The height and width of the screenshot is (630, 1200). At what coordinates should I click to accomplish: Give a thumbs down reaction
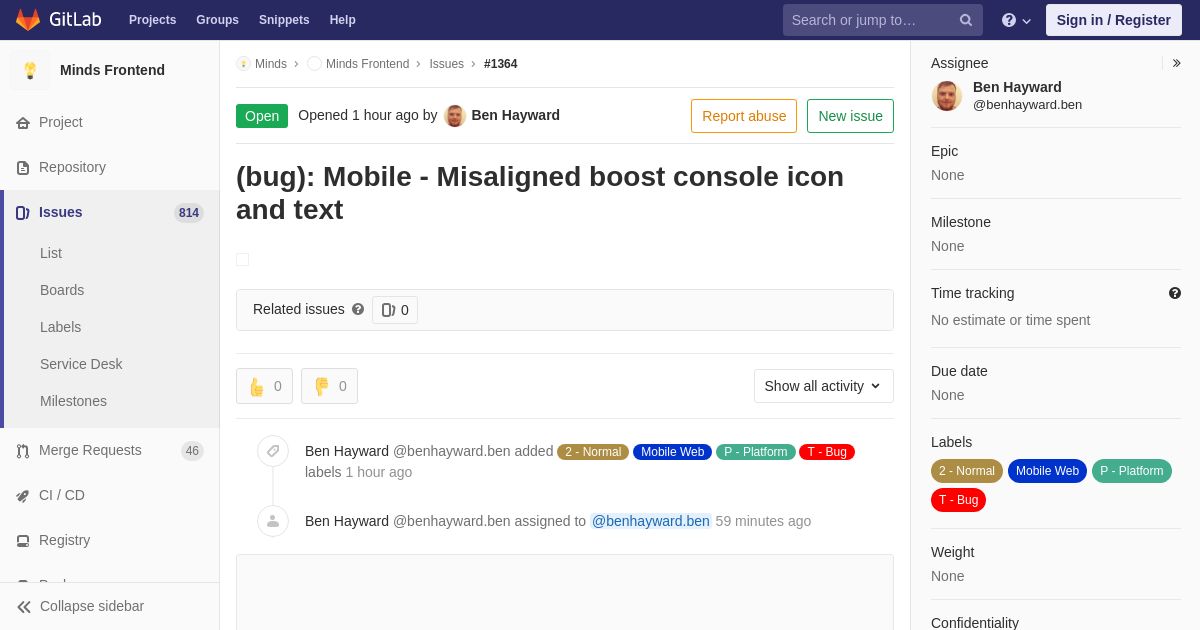pyautogui.click(x=329, y=386)
